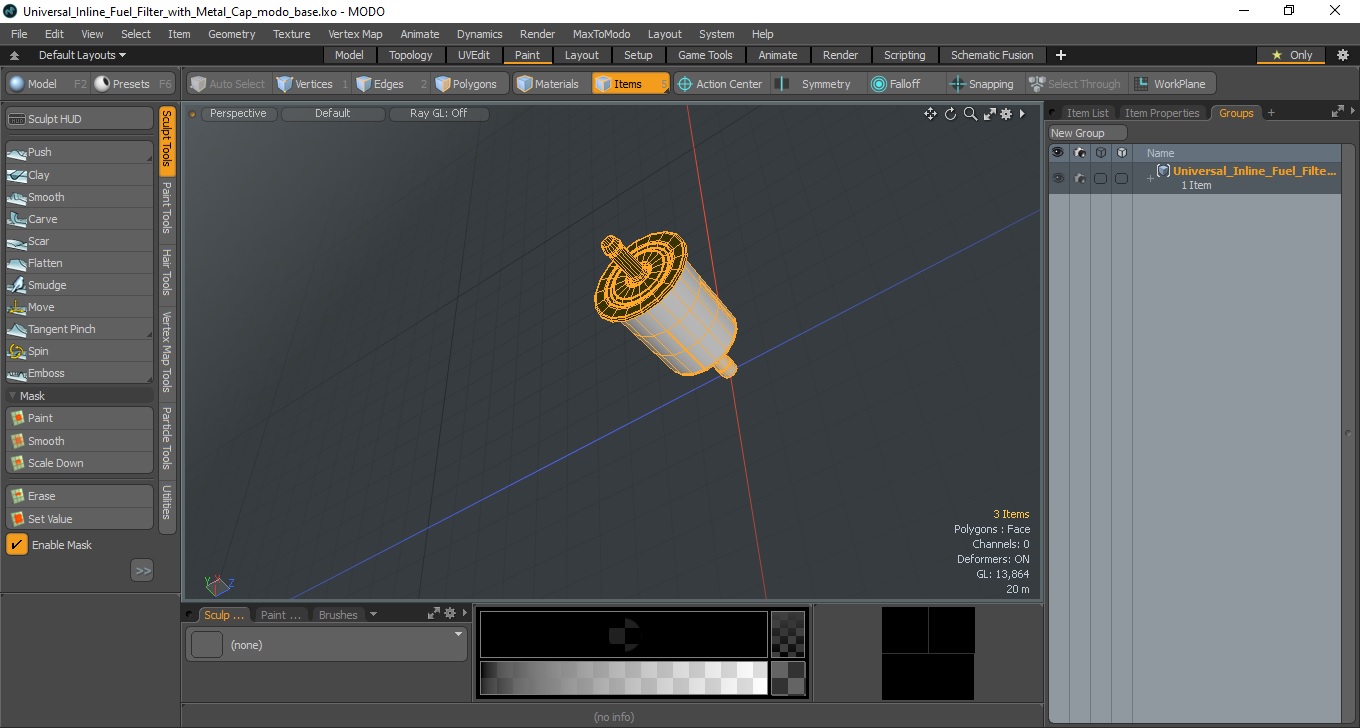Choose the mask Smooth tool

[79, 441]
